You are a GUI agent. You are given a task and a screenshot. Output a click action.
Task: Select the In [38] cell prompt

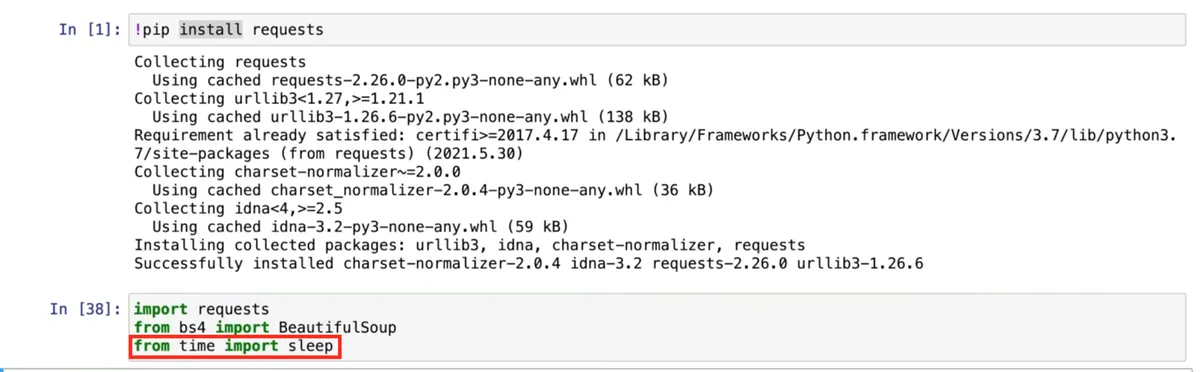click(84, 310)
